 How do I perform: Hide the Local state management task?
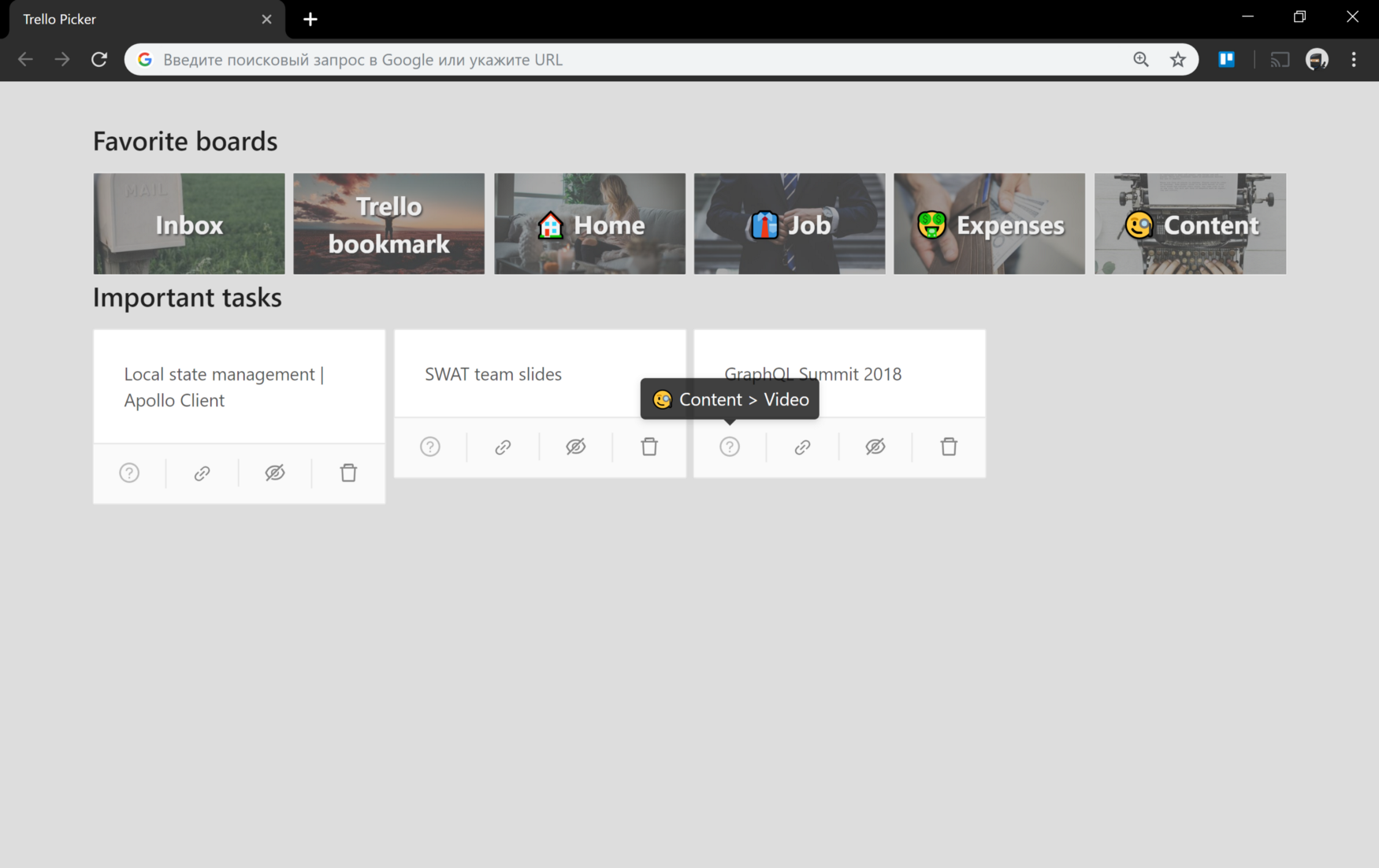(275, 473)
